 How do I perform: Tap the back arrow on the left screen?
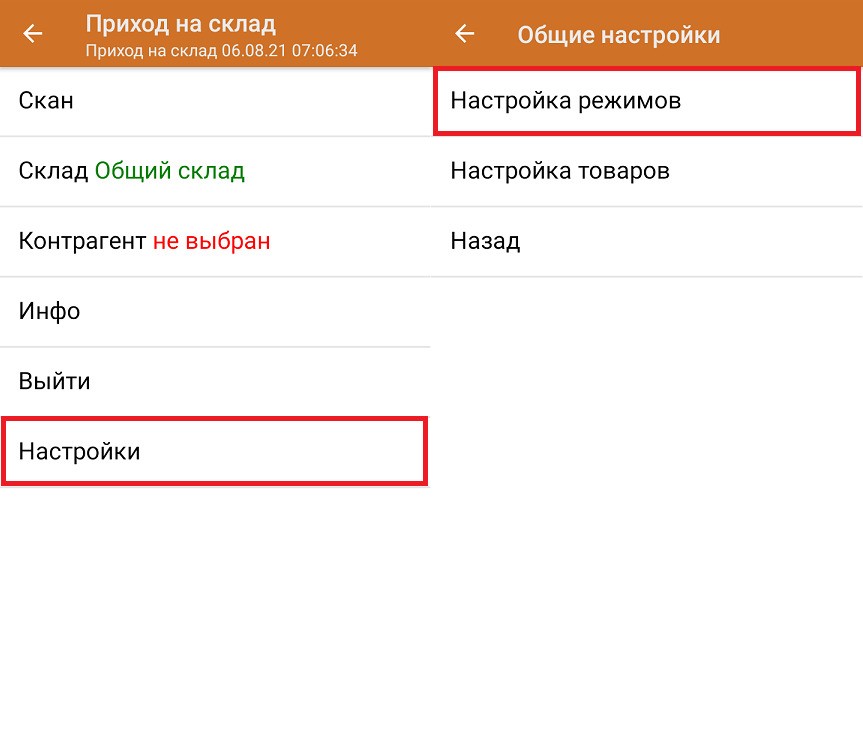(x=32, y=34)
